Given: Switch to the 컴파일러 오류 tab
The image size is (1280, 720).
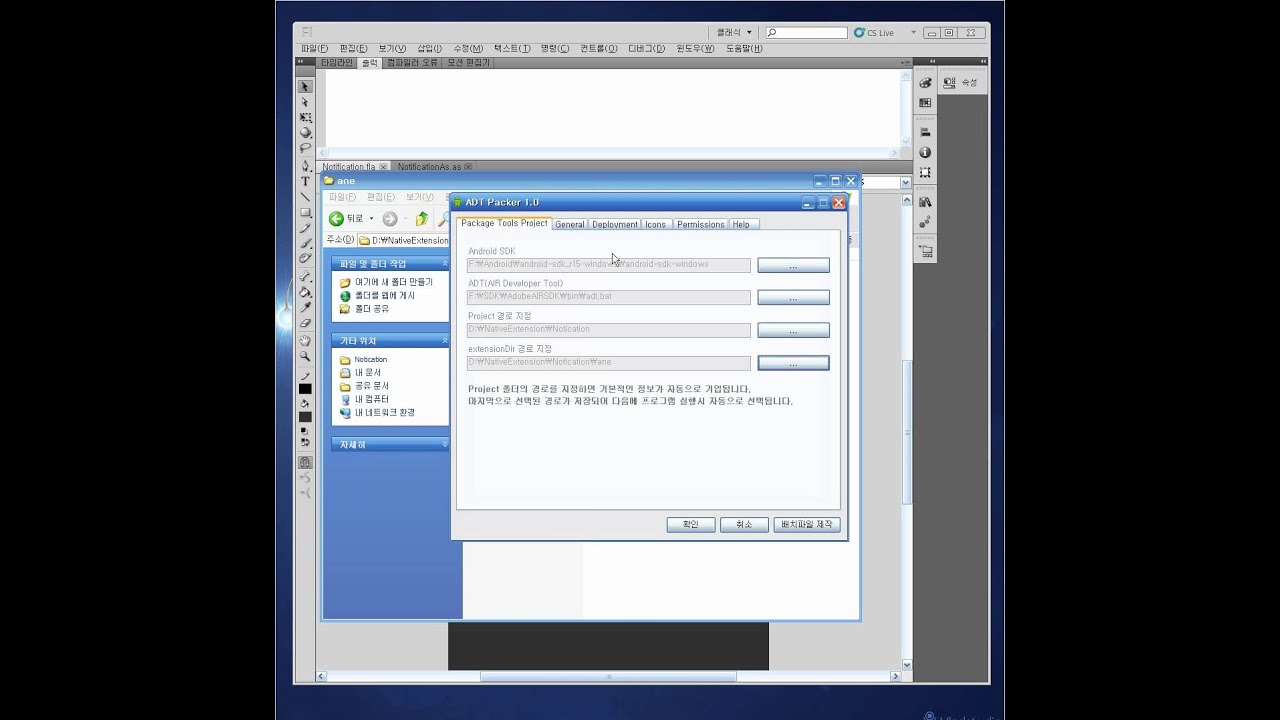Looking at the screenshot, I should coord(412,62).
